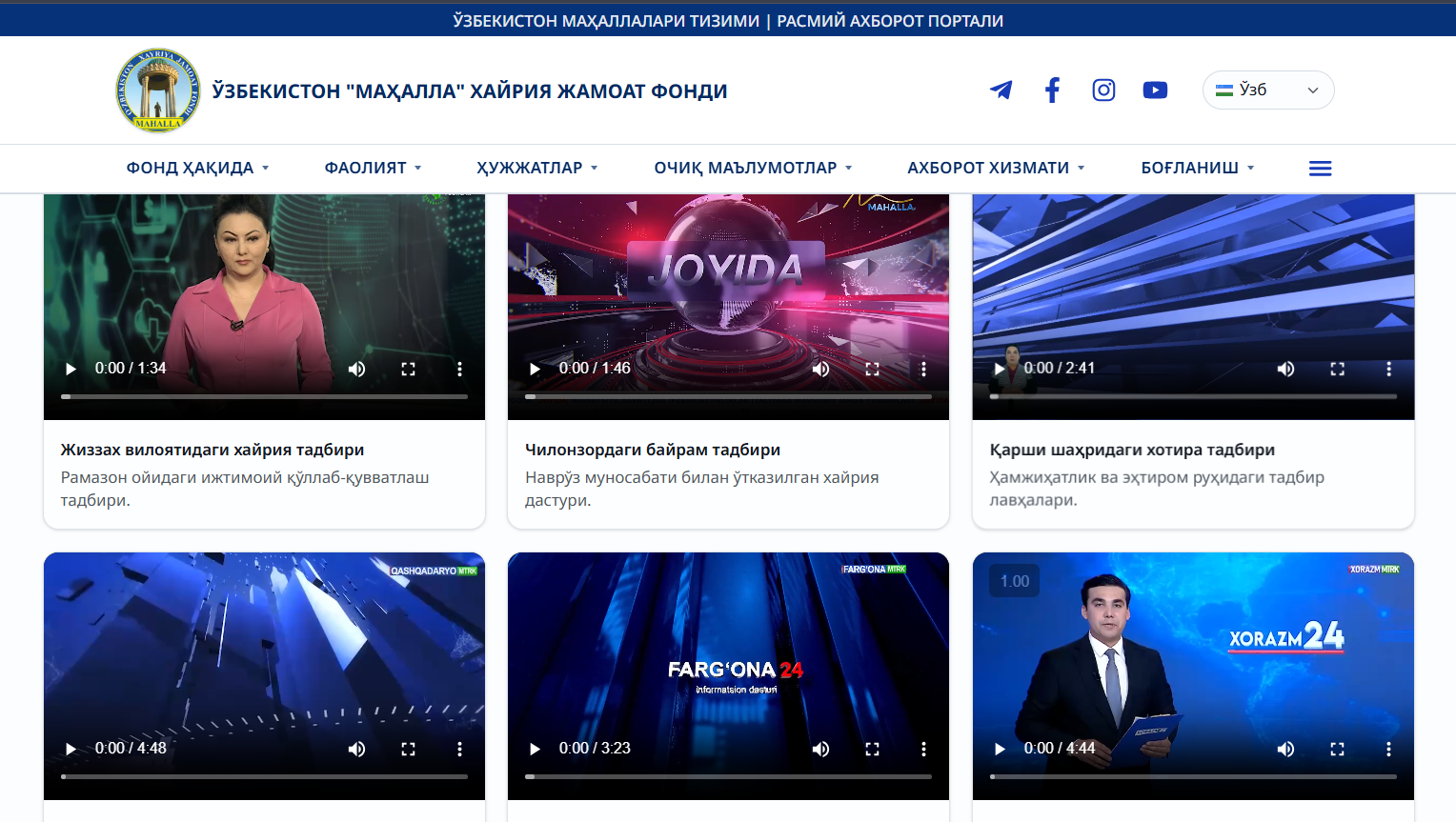Expand the ОЧИҚ МАЪЛУМОТЛАР menu
This screenshot has width=1456, height=822.
click(753, 168)
